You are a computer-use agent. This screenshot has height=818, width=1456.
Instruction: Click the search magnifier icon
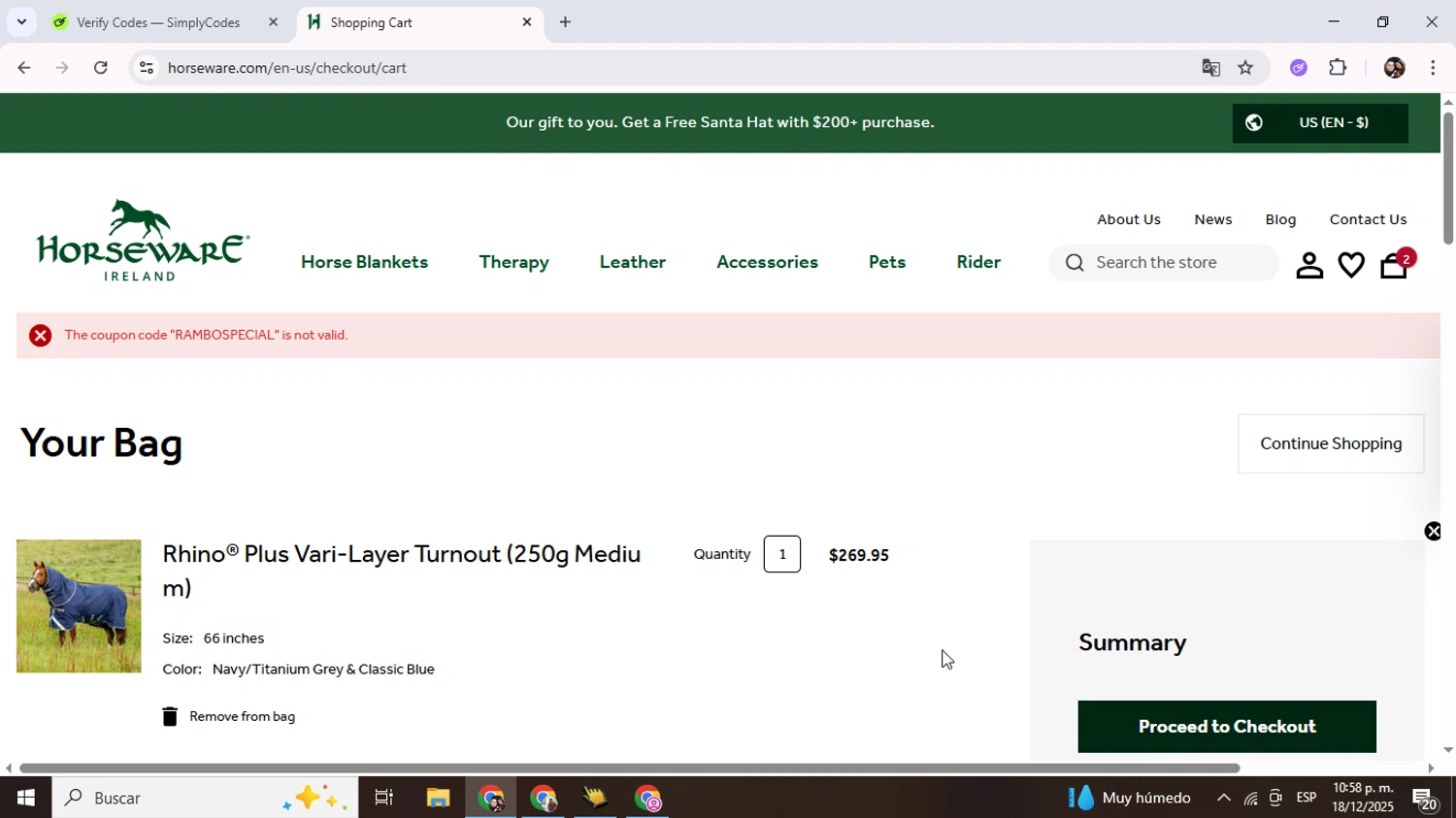1075,263
